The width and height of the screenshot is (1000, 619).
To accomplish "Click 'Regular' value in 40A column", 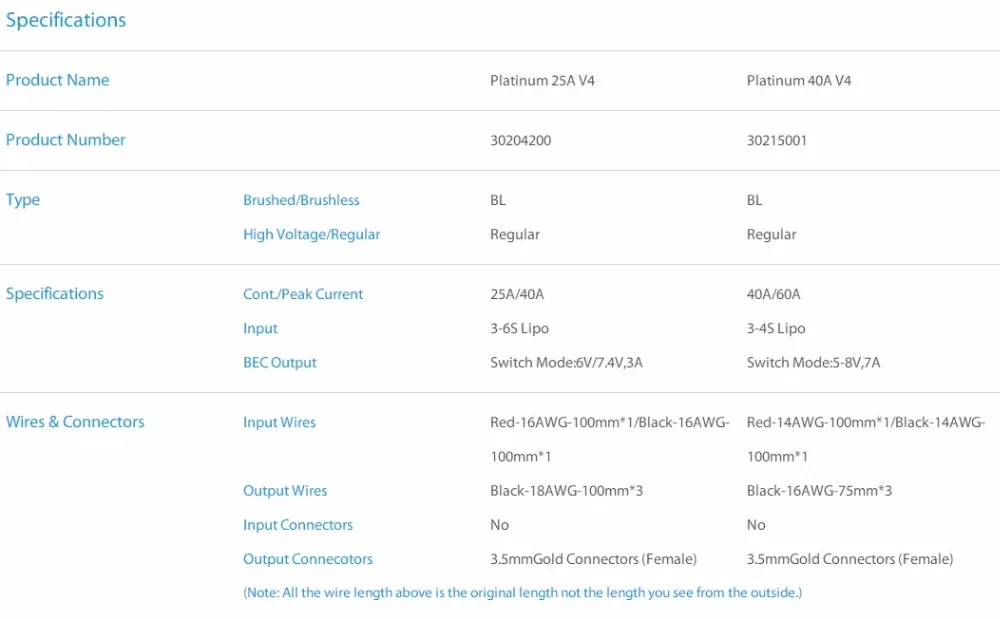I will [771, 235].
